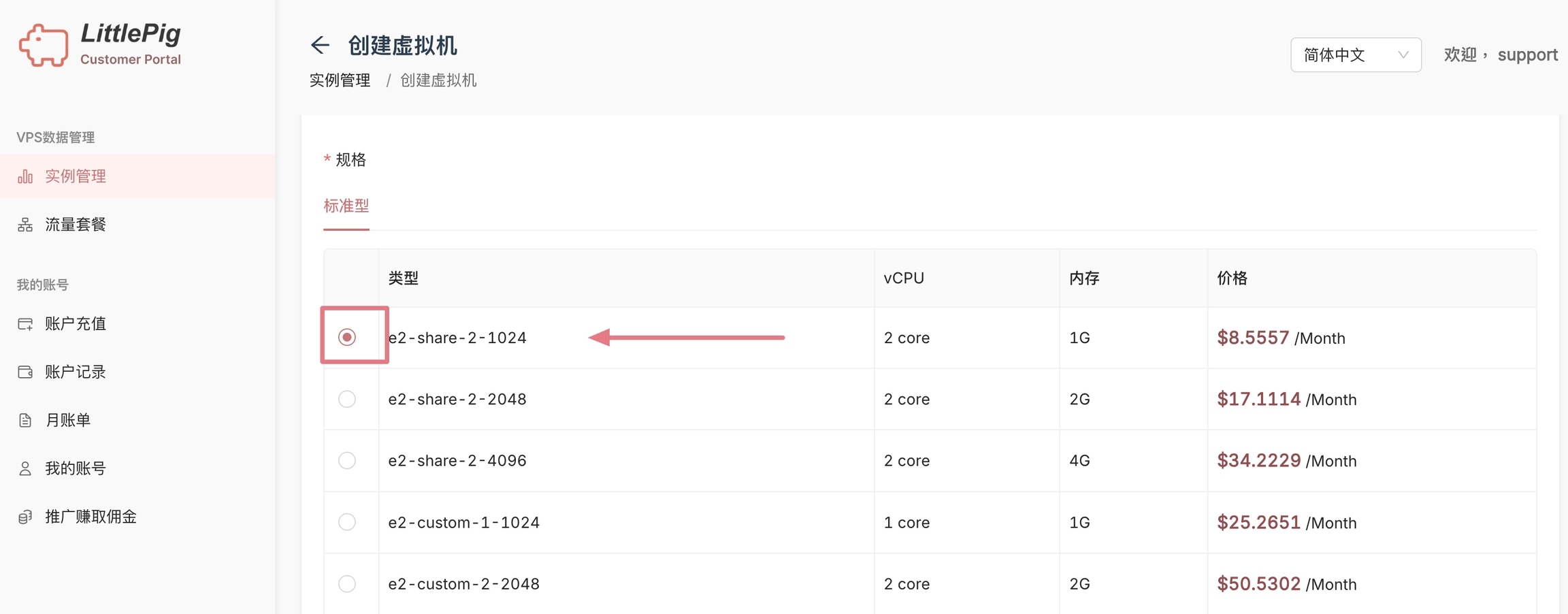Select the e2-share-2-1024 radio button
Viewport: 1568px width, 614px height.
(x=347, y=338)
